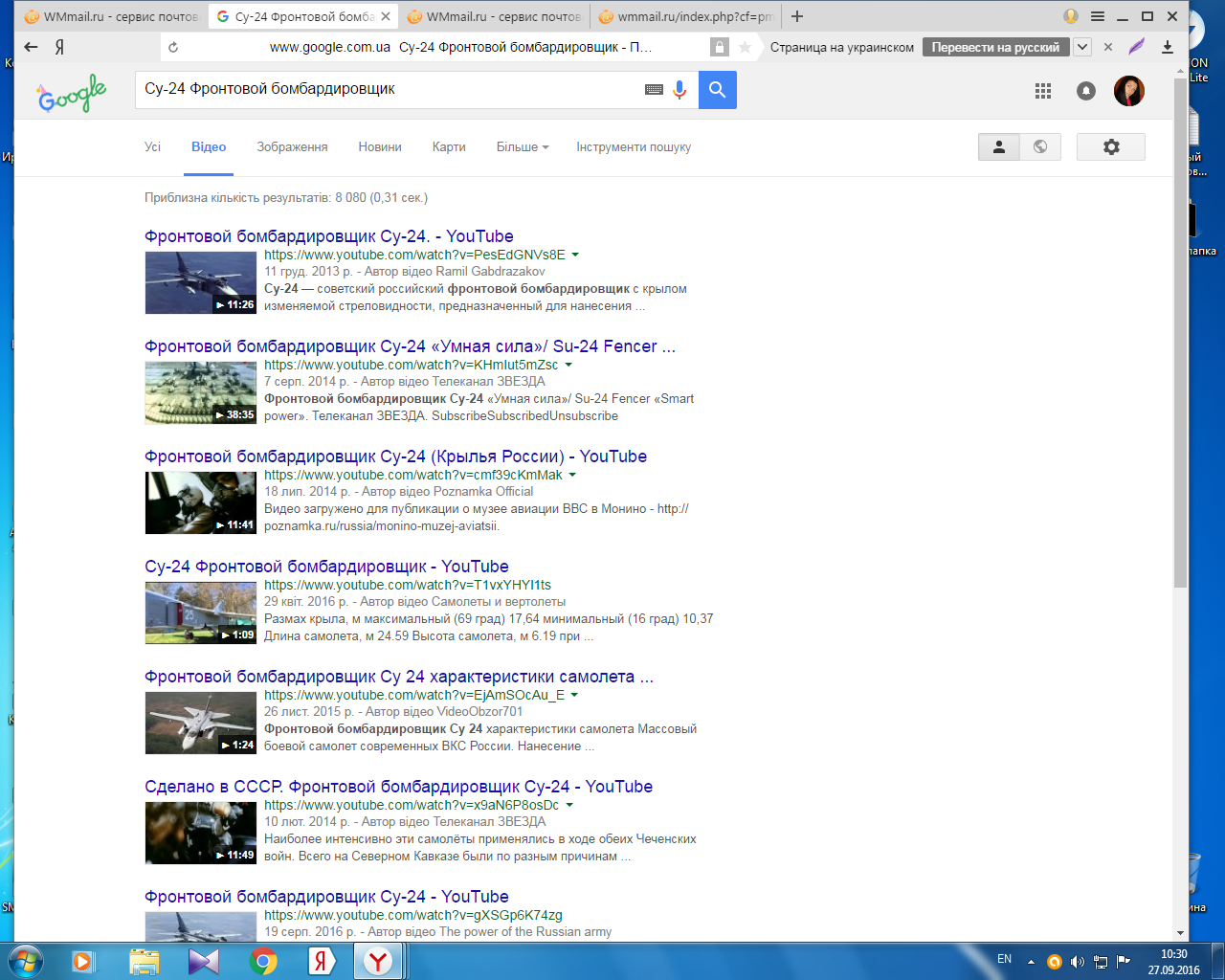Click the blue Google search magnifier button
The image size is (1225, 980).
tap(717, 90)
